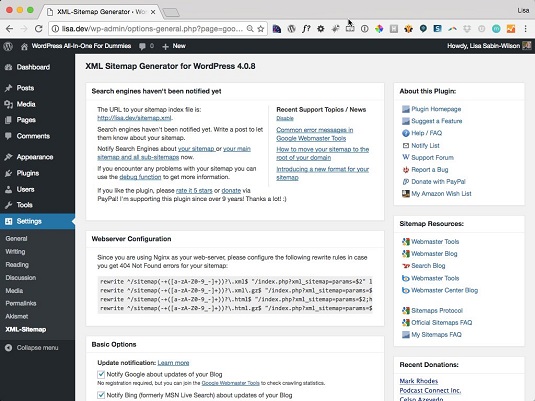
Task: Open 'How to move your sitemap' topic
Action: pos(322,154)
